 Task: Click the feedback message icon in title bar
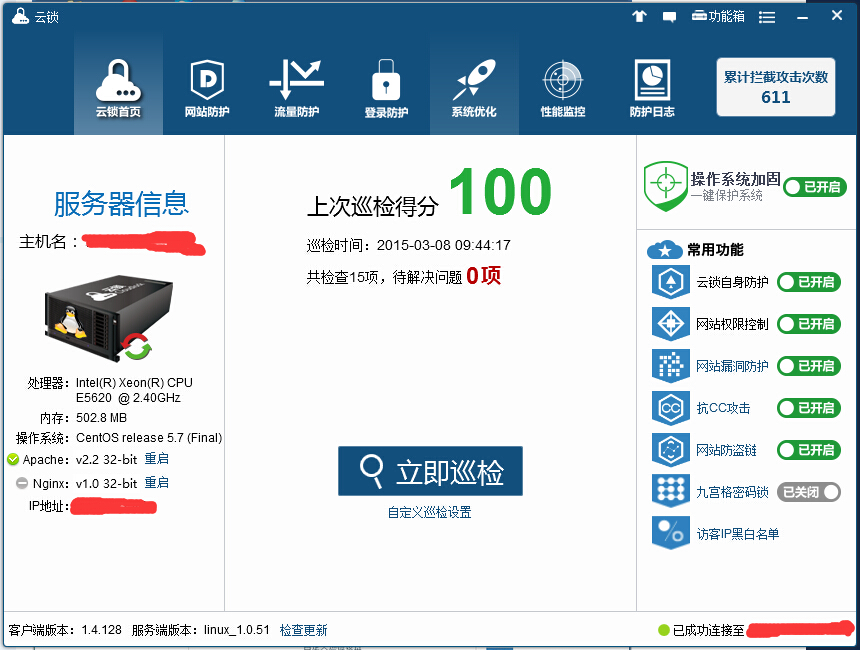click(669, 17)
